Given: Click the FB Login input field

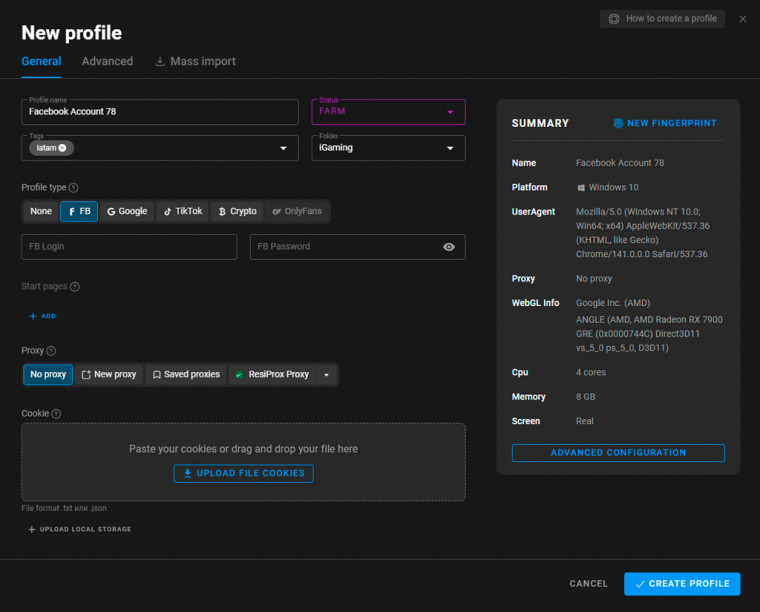Looking at the screenshot, I should [129, 247].
